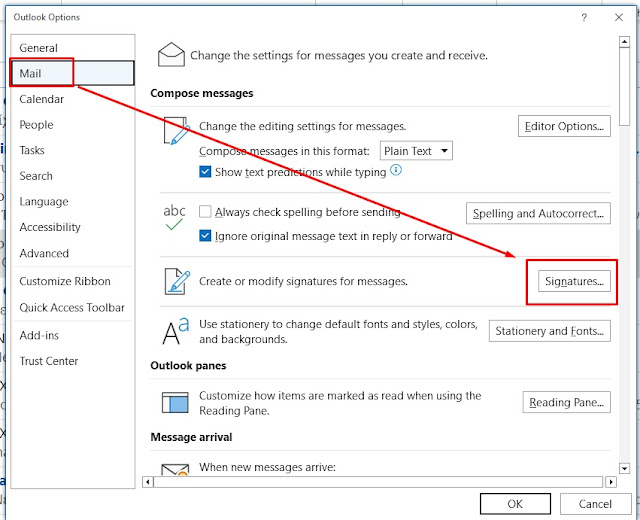Click the editing settings pencil-and-page icon
Screen dimensions: 640x520
coord(177,131)
